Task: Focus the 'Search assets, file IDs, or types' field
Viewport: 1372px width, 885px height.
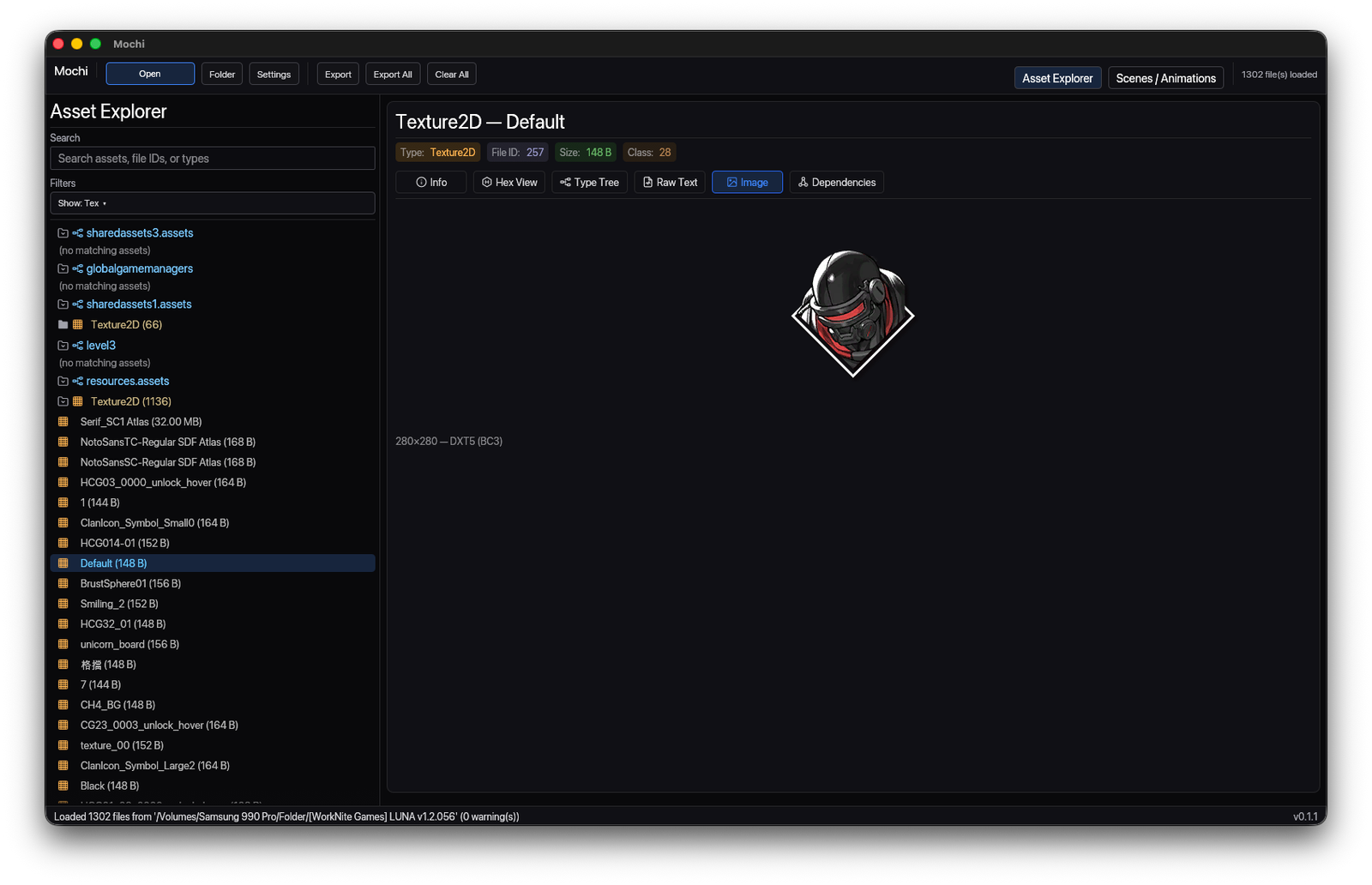Action: [x=213, y=159]
